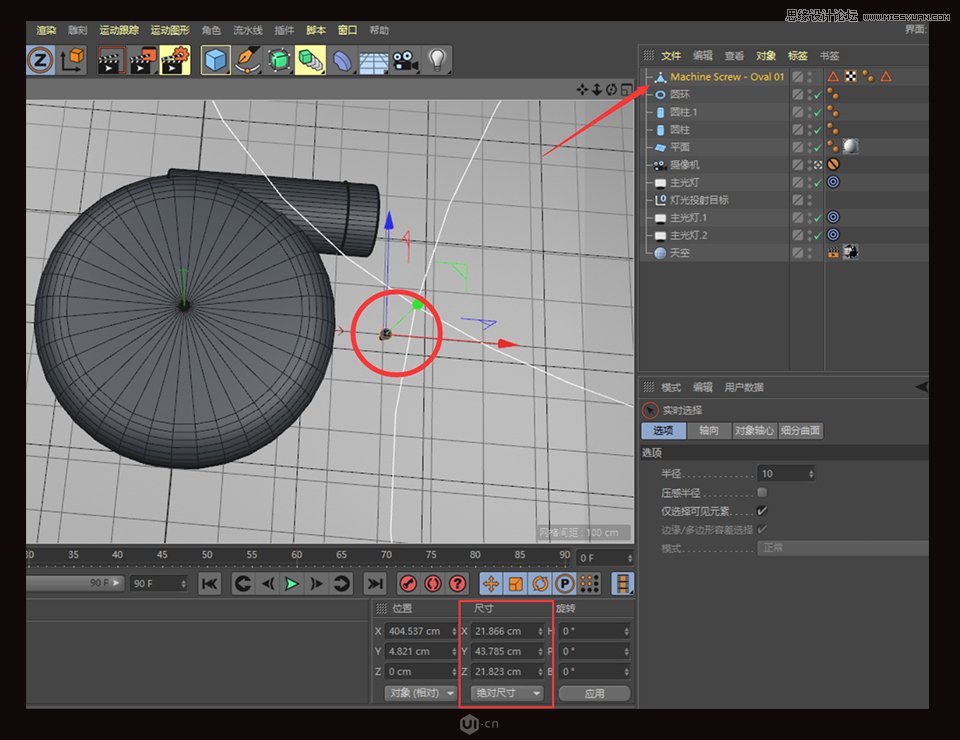Image resolution: width=960 pixels, height=740 pixels.
Task: Click the floor/plane icon in the toolbar
Action: coord(373,60)
